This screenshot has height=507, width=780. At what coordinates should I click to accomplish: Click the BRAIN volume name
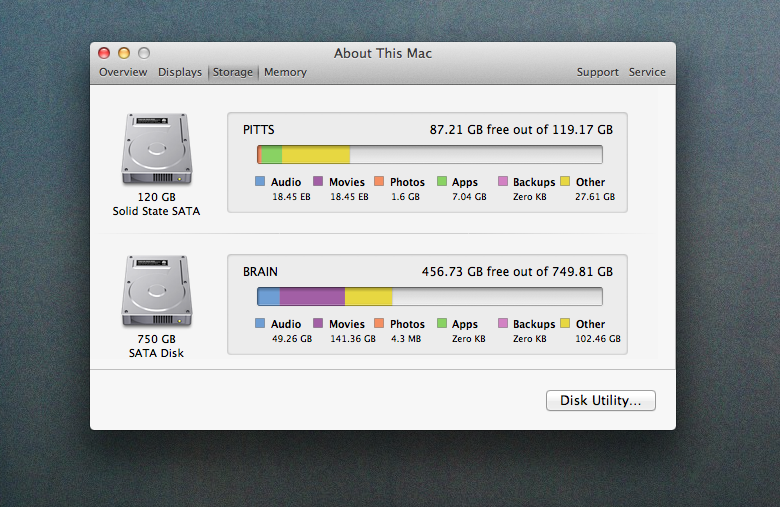click(x=260, y=272)
